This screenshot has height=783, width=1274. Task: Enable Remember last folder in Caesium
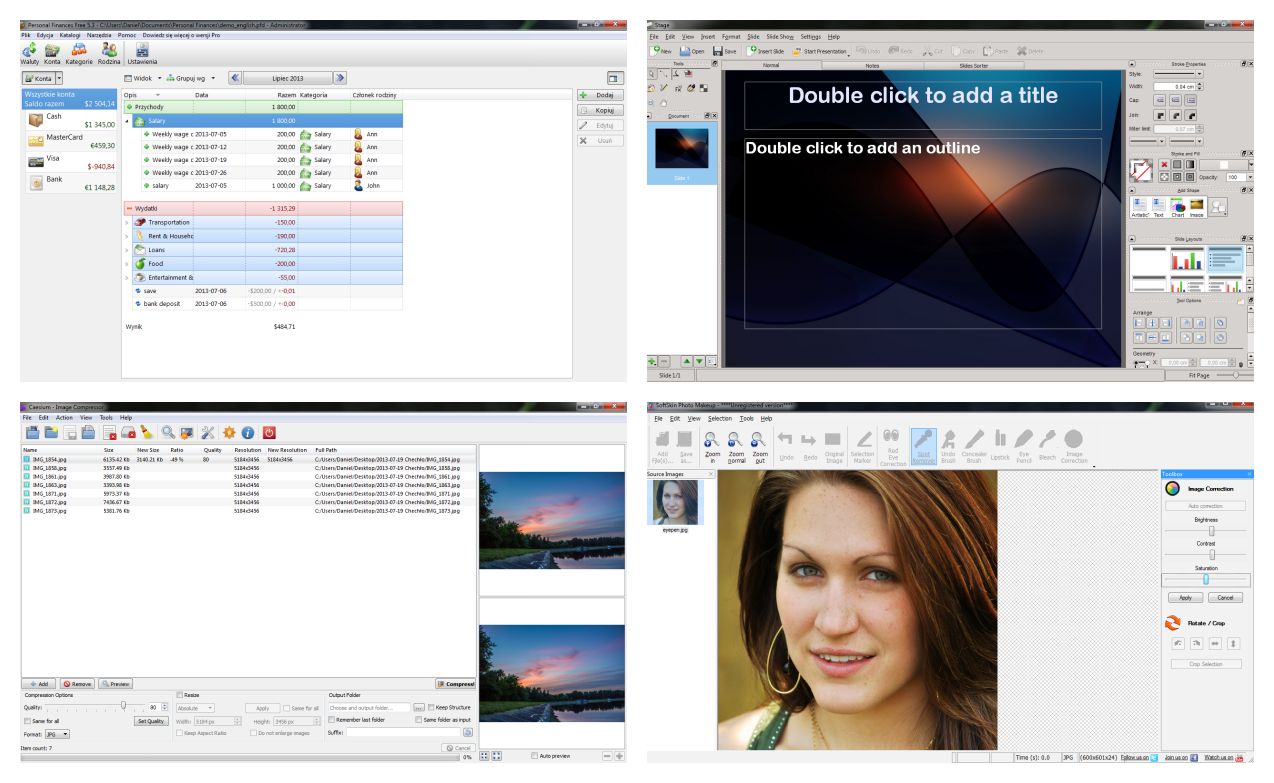(x=332, y=720)
